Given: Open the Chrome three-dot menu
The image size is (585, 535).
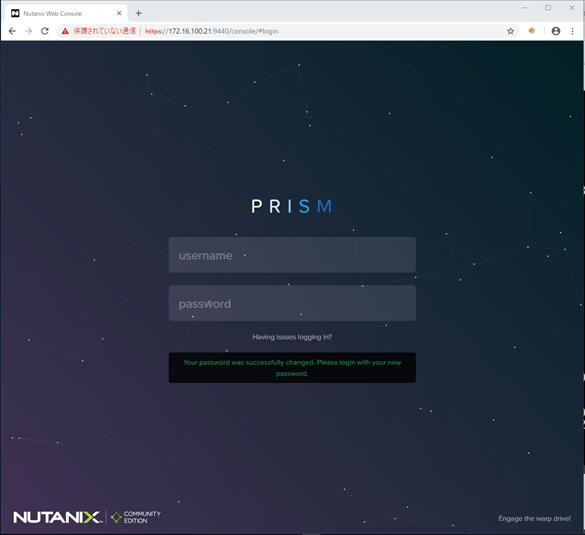Looking at the screenshot, I should (572, 31).
